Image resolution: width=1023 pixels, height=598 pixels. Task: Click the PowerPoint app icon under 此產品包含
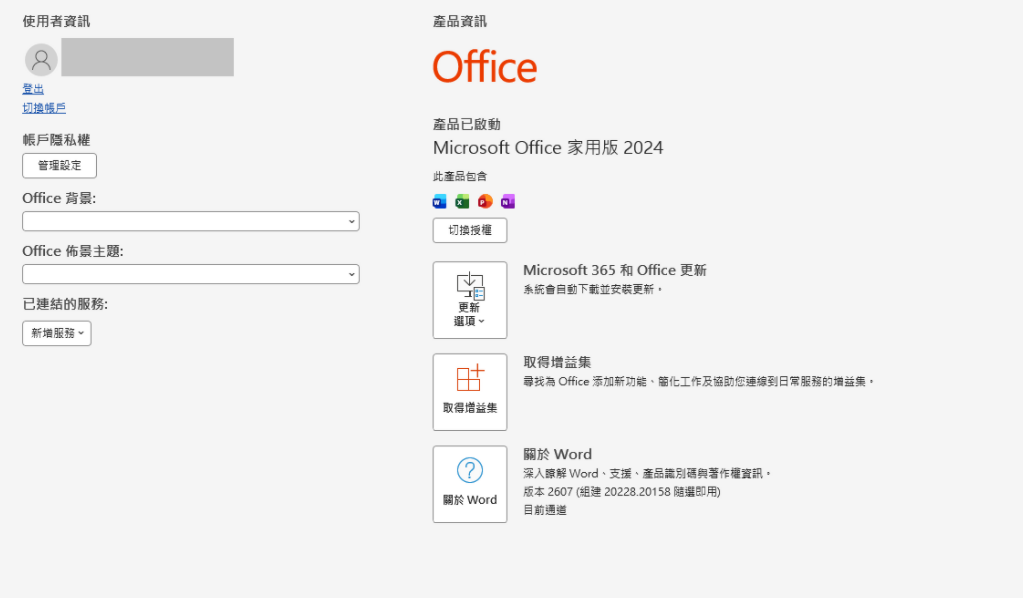coord(485,202)
